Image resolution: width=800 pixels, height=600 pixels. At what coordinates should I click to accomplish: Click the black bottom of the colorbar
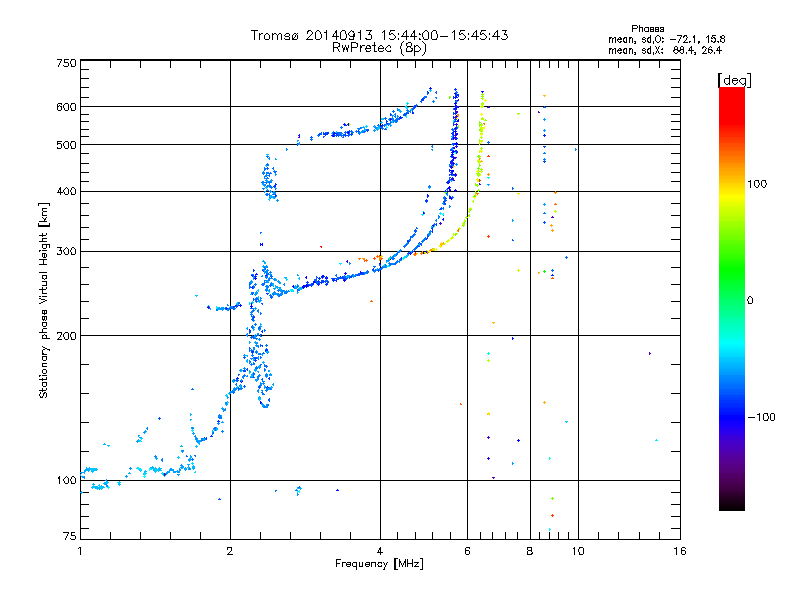click(x=732, y=504)
